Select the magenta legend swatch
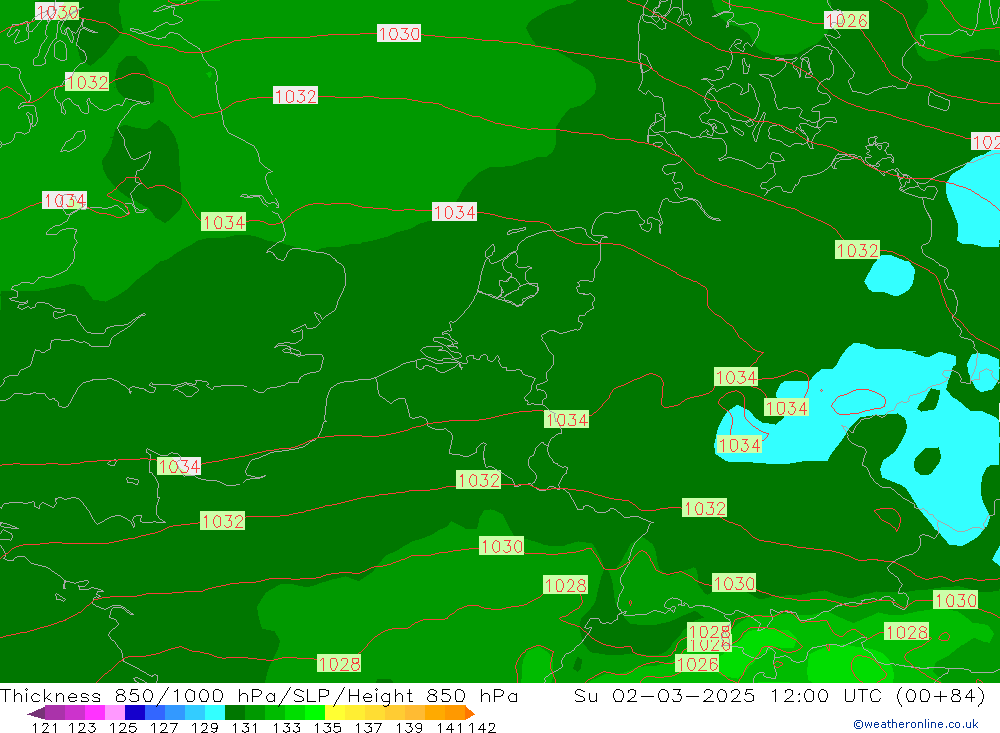 [x=93, y=713]
